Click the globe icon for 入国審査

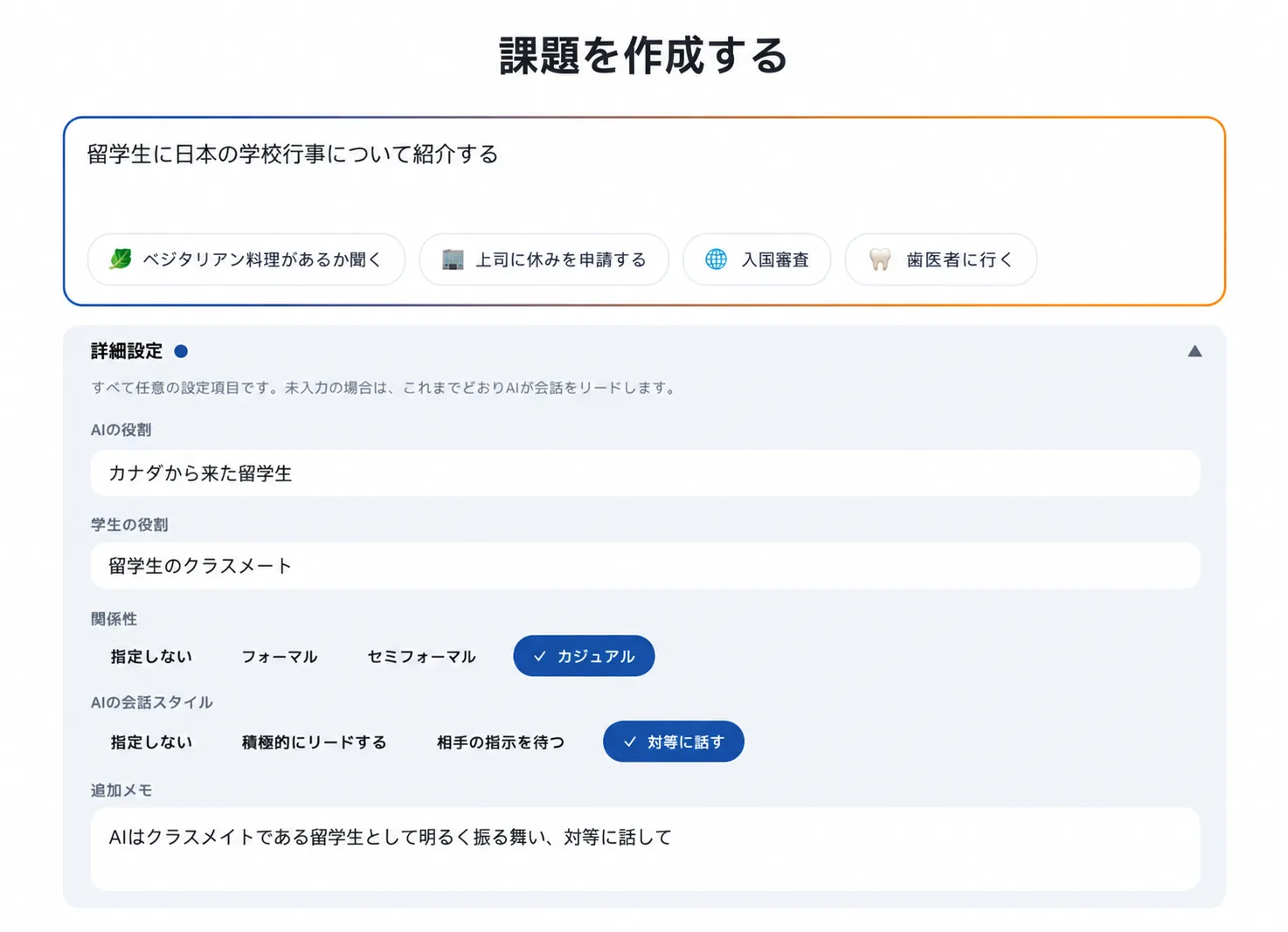point(716,259)
